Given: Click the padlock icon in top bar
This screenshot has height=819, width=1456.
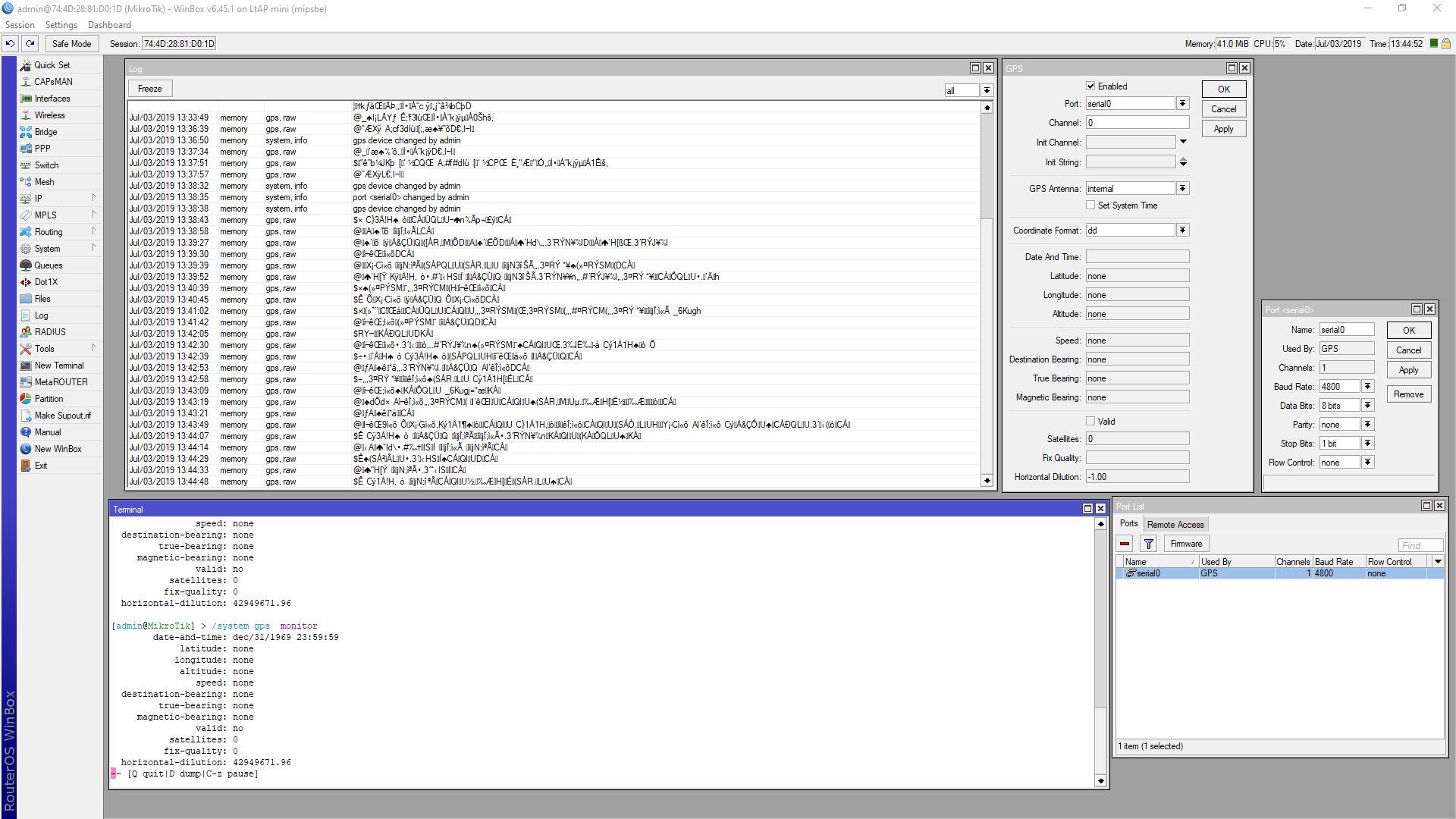Looking at the screenshot, I should point(1446,43).
